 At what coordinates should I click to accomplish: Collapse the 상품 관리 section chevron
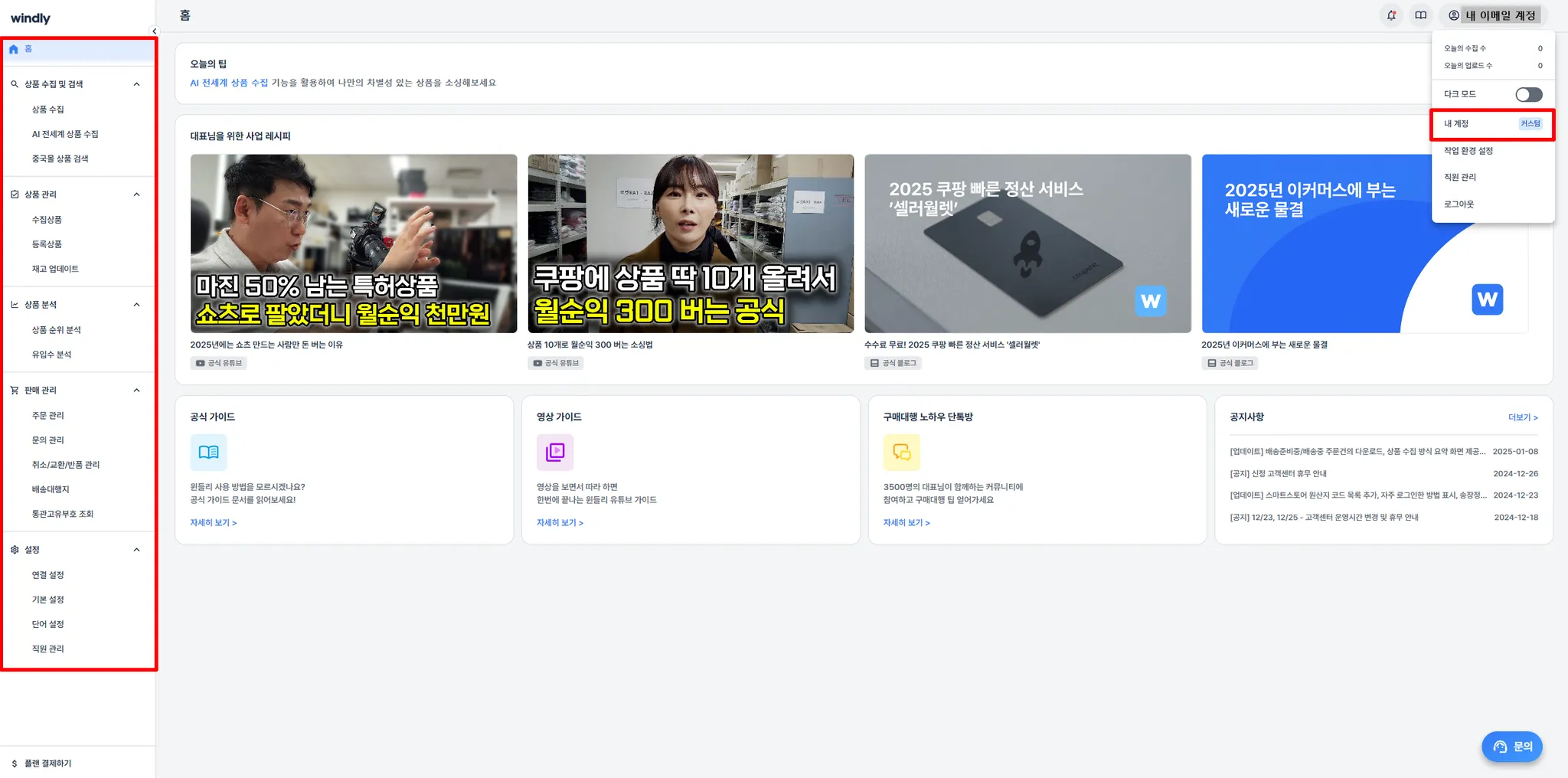pyautogui.click(x=137, y=194)
